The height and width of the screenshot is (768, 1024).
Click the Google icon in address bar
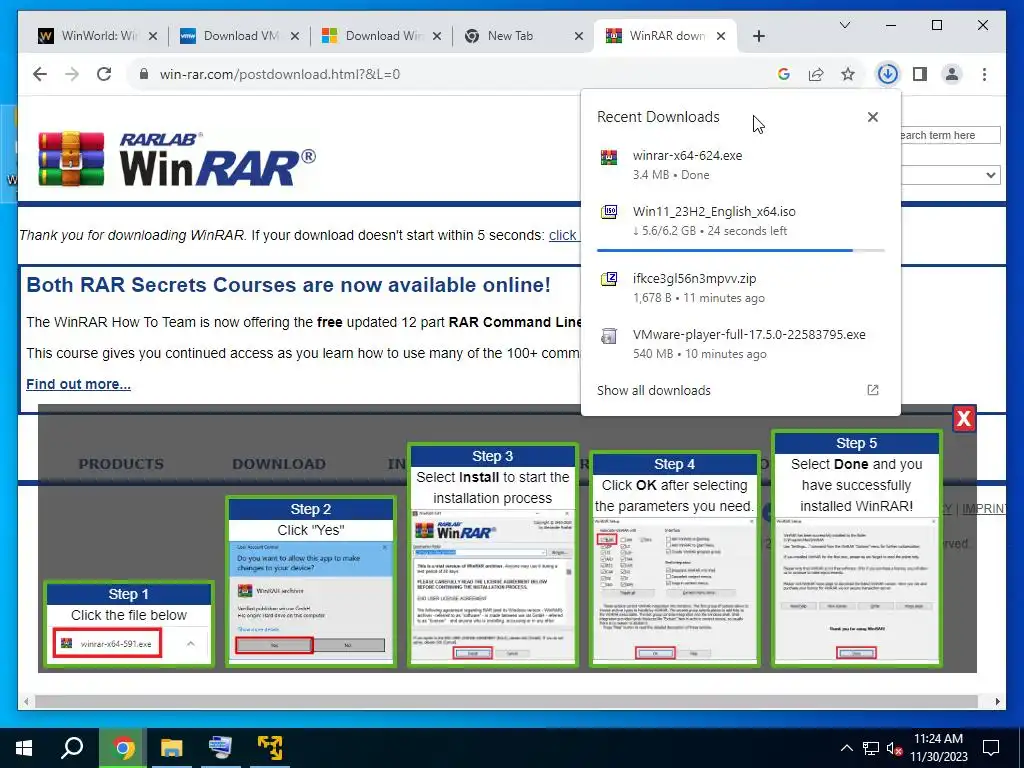784,74
